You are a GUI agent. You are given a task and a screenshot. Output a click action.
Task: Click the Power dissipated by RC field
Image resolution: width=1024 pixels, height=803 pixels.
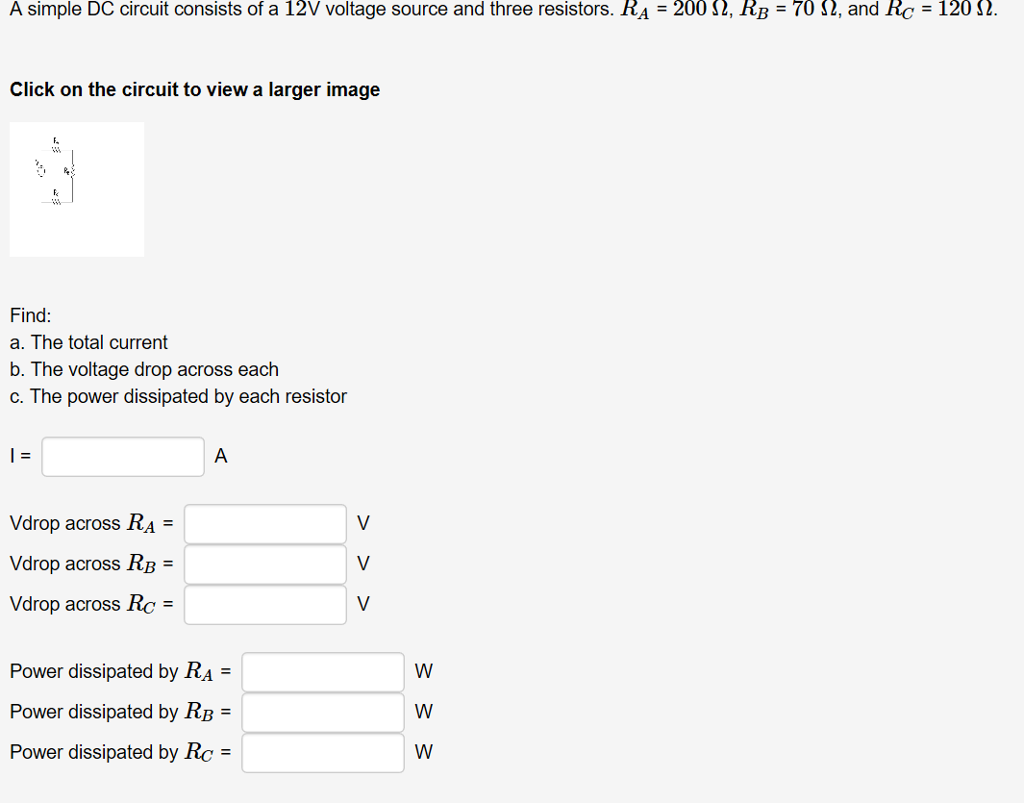[x=322, y=752]
